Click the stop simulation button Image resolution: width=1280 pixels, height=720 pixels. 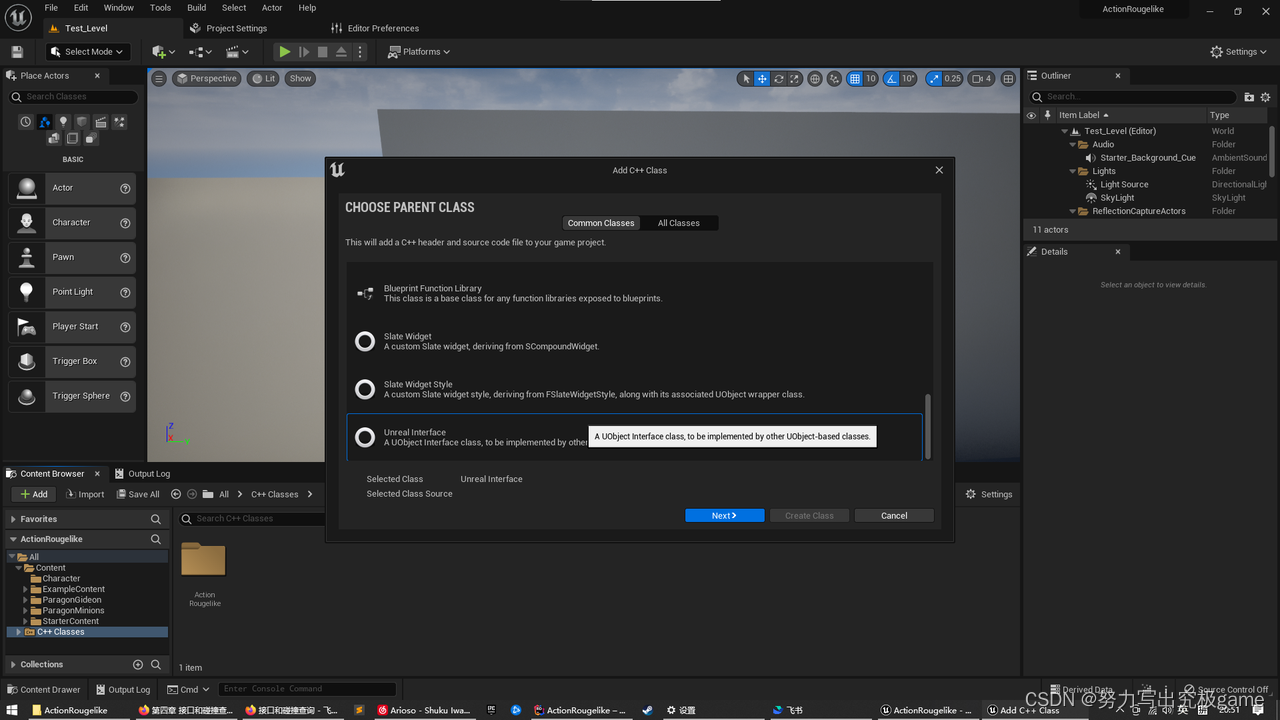322,52
